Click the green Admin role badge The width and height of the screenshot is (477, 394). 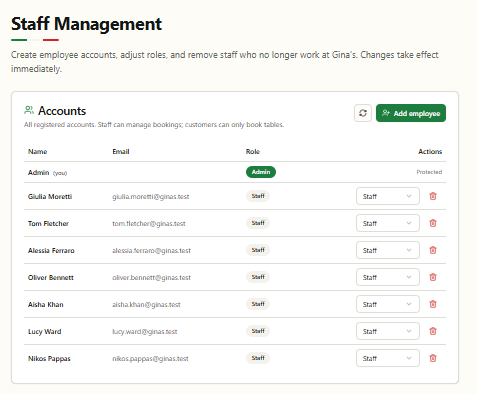(261, 172)
